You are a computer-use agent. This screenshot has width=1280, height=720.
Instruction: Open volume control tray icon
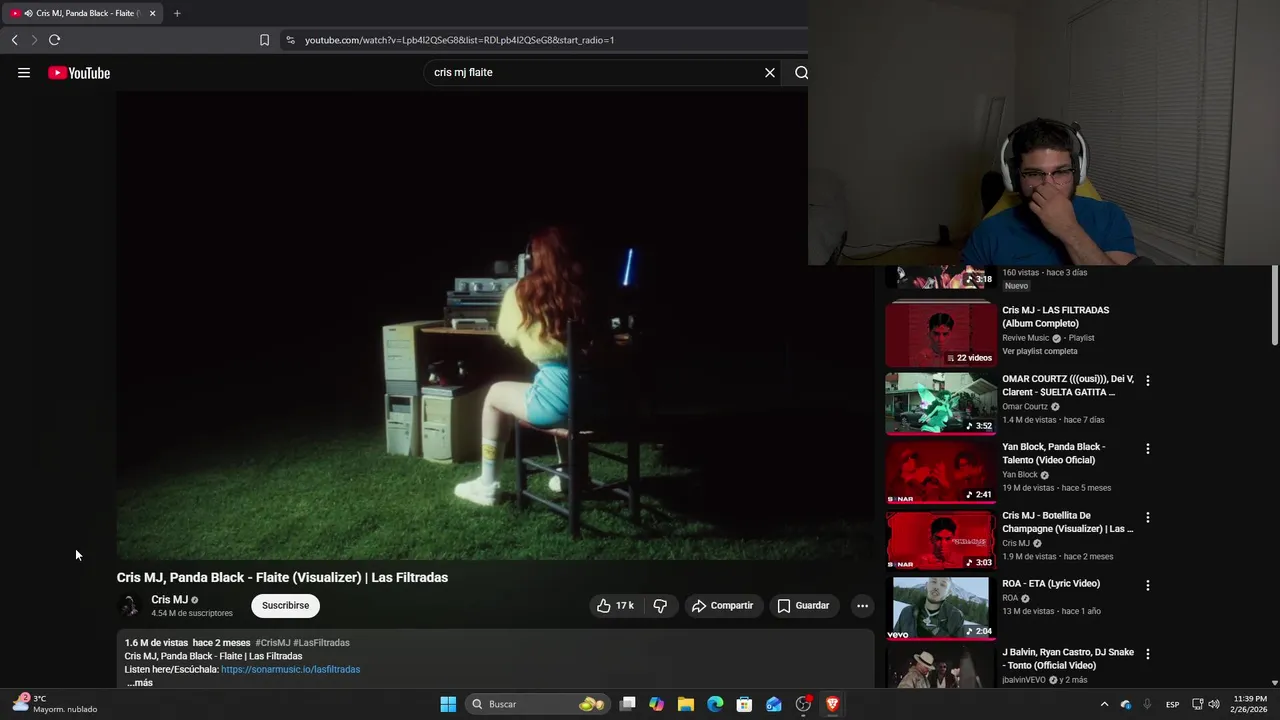pos(1214,704)
